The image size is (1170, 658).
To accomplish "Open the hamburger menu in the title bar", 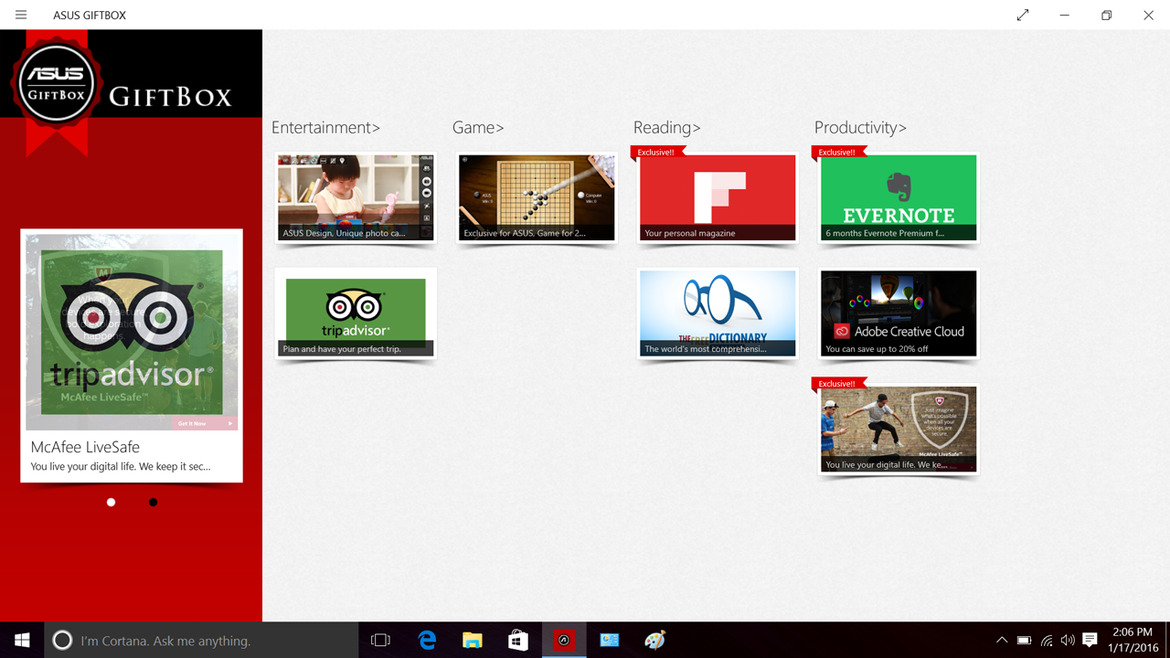I will (21, 15).
